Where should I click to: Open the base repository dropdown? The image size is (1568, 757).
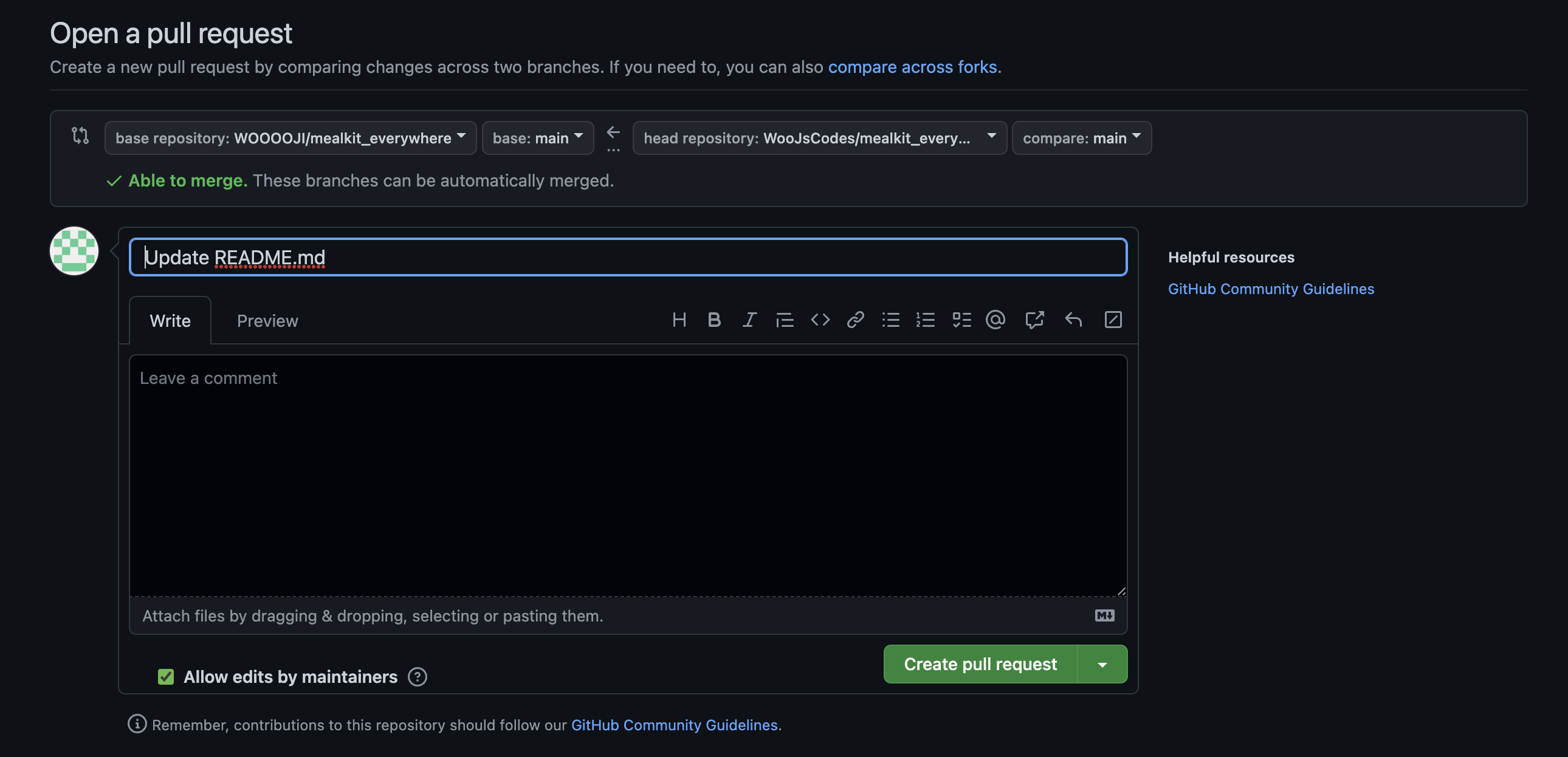290,138
